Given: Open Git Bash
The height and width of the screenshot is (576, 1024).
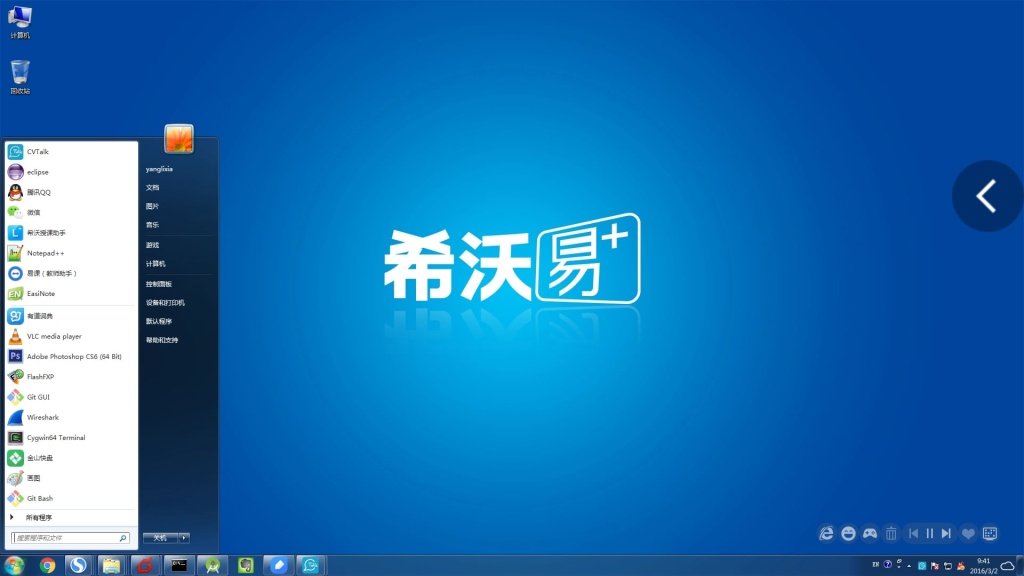Looking at the screenshot, I should click(x=71, y=498).
